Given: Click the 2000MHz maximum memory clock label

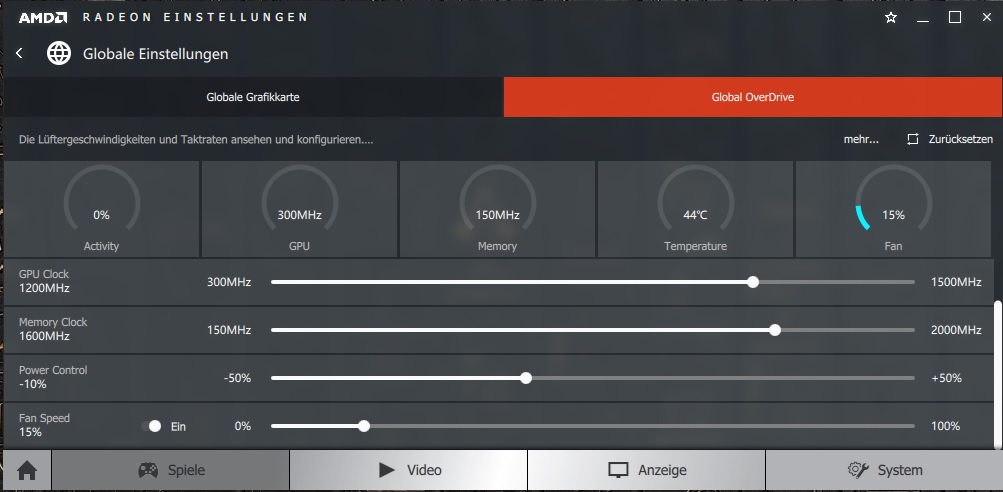Looking at the screenshot, I should (x=956, y=330).
